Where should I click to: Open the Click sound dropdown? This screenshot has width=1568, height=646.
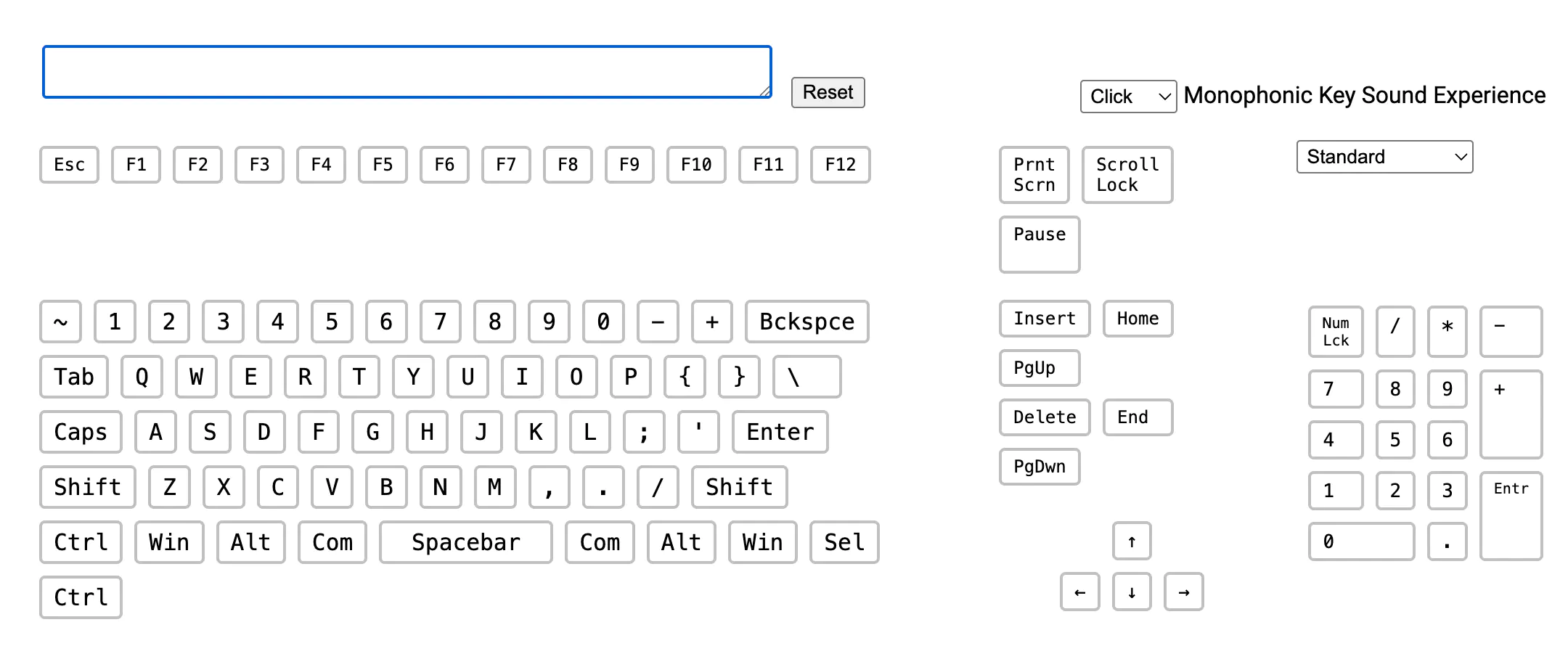1128,97
